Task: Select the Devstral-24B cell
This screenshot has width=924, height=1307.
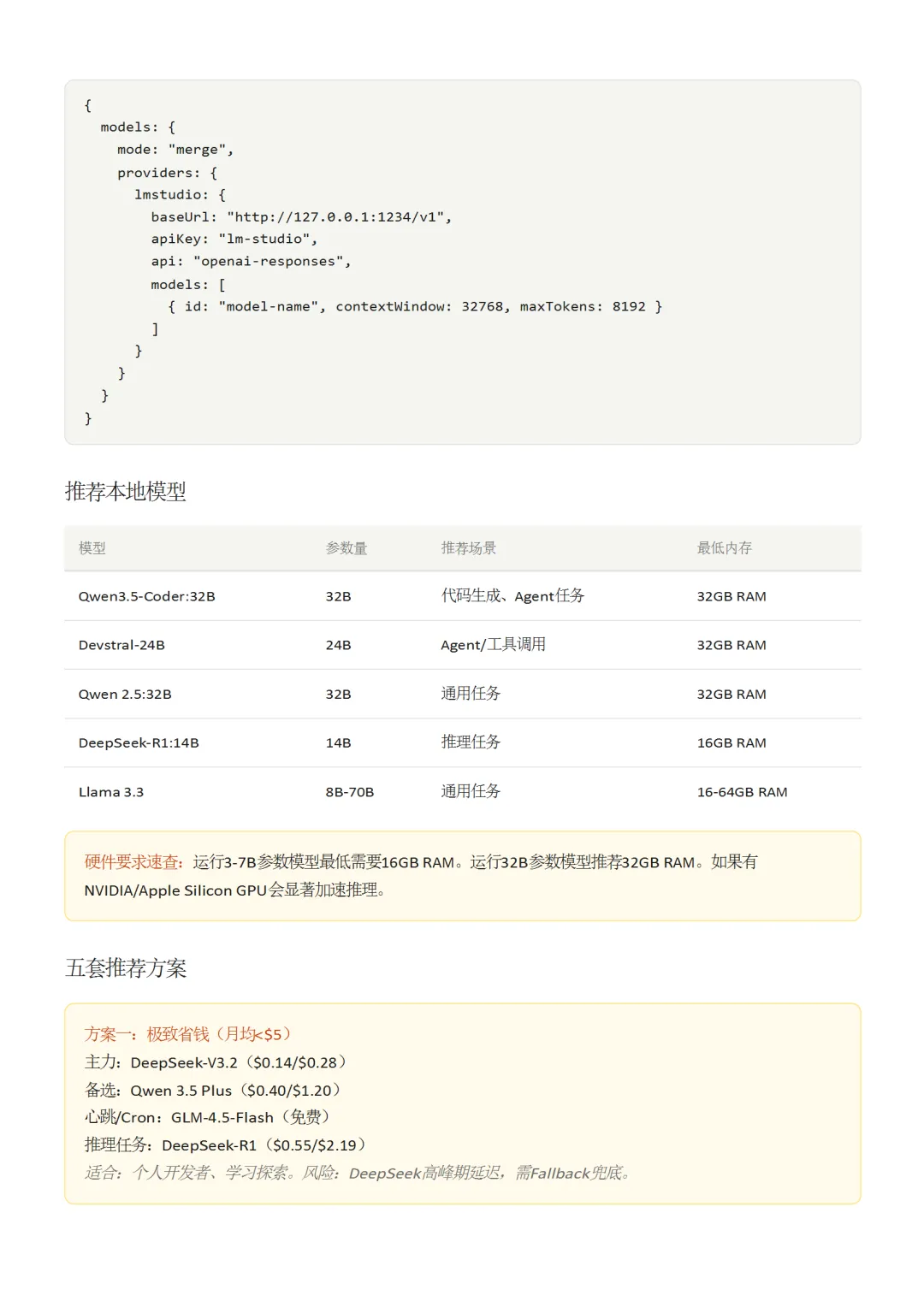Action: [x=121, y=645]
